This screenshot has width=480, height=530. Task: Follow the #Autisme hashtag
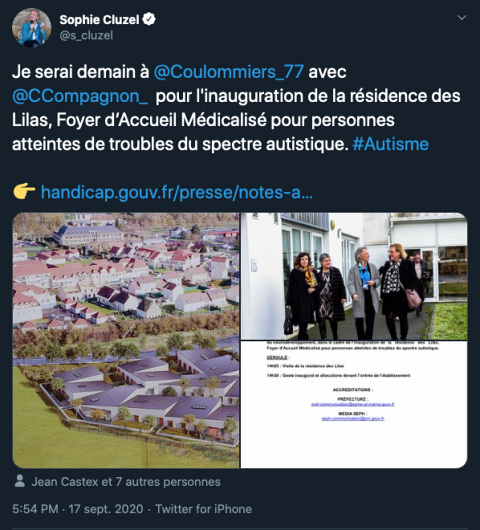pos(390,144)
